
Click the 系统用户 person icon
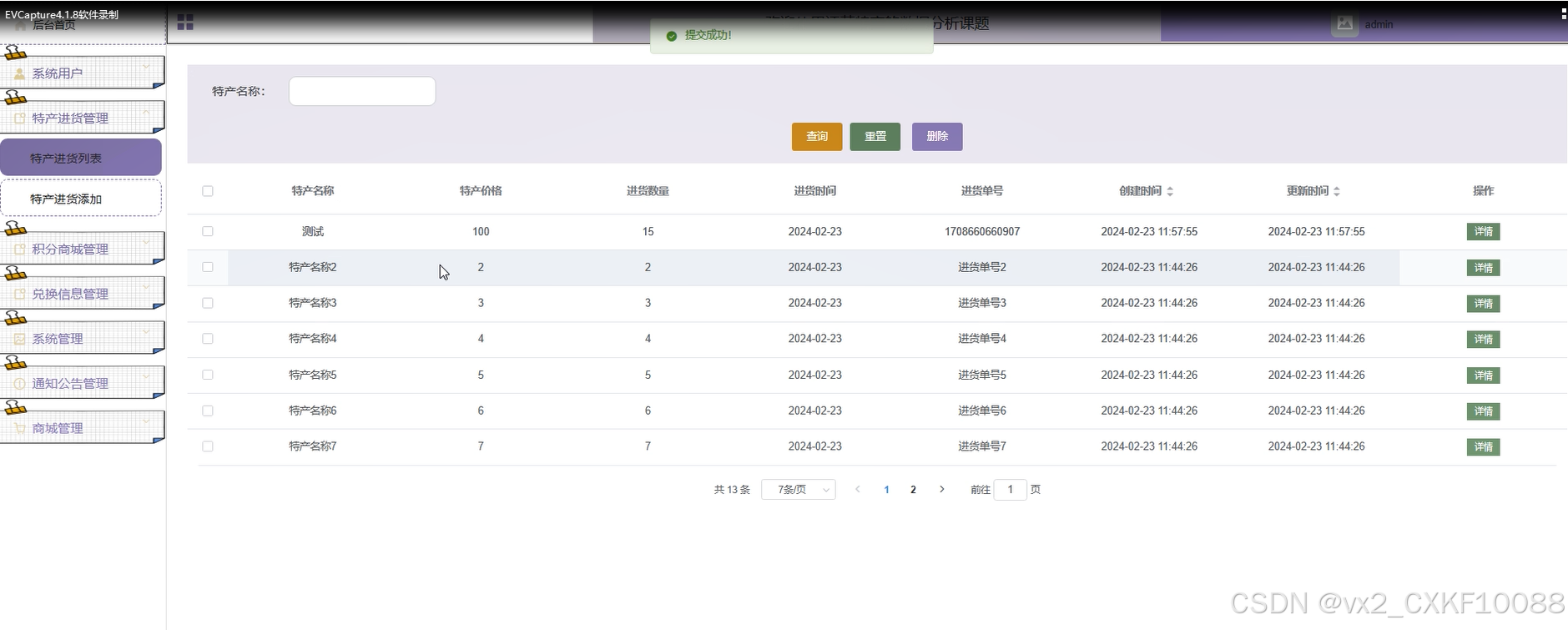[20, 73]
